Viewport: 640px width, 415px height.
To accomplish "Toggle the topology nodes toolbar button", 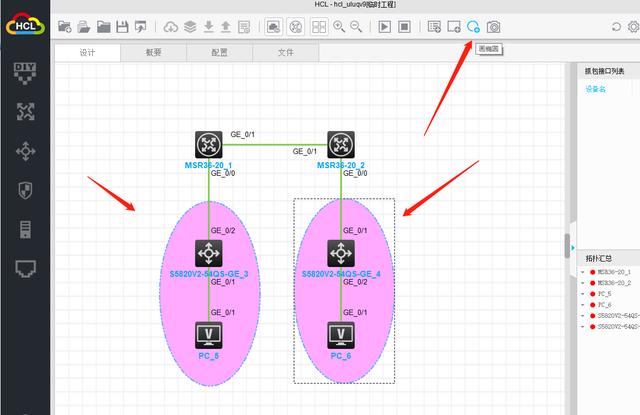I will tap(296, 27).
